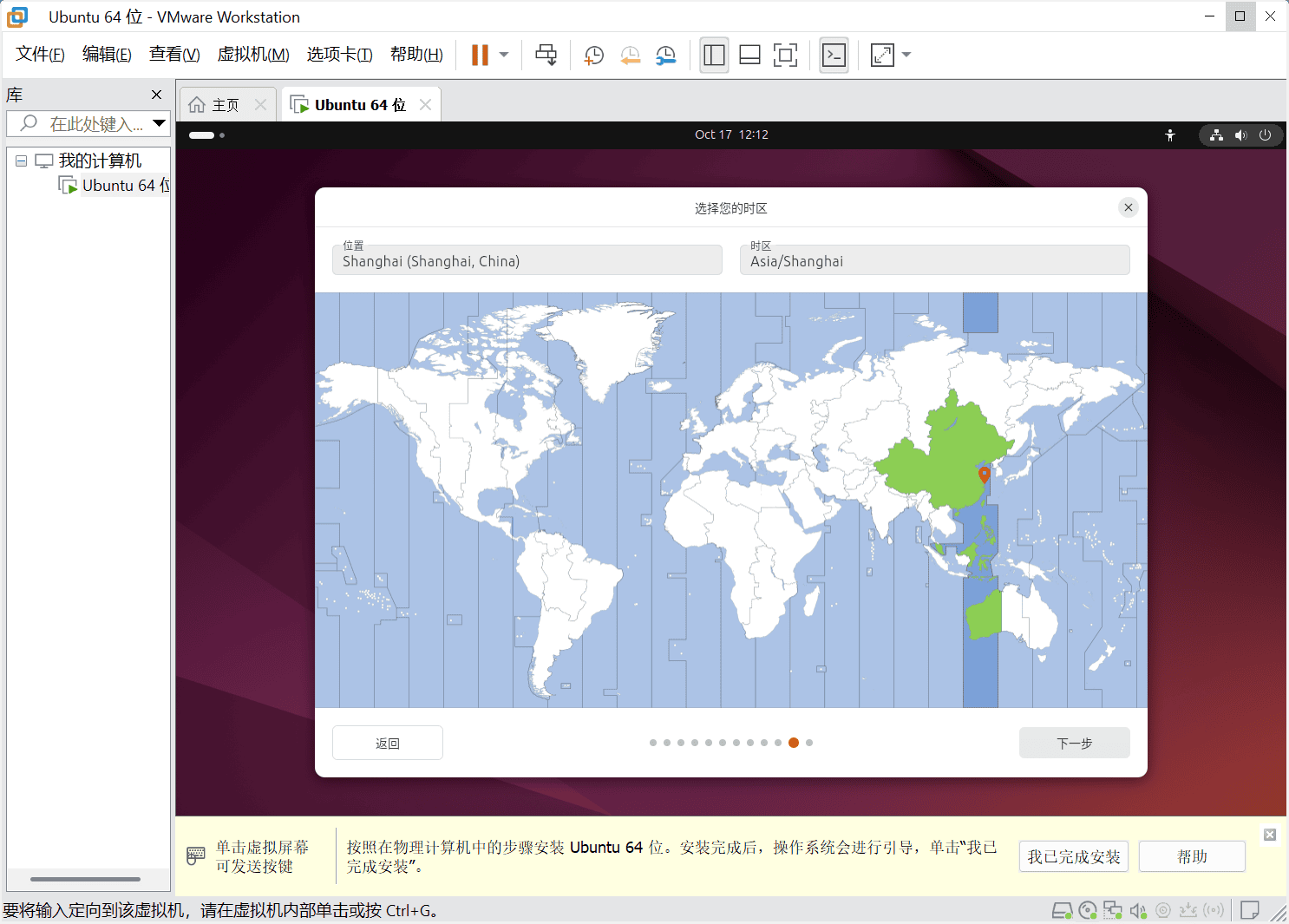Click the network adapter status icon
Viewport: 1289px width, 924px height.
(1113, 910)
